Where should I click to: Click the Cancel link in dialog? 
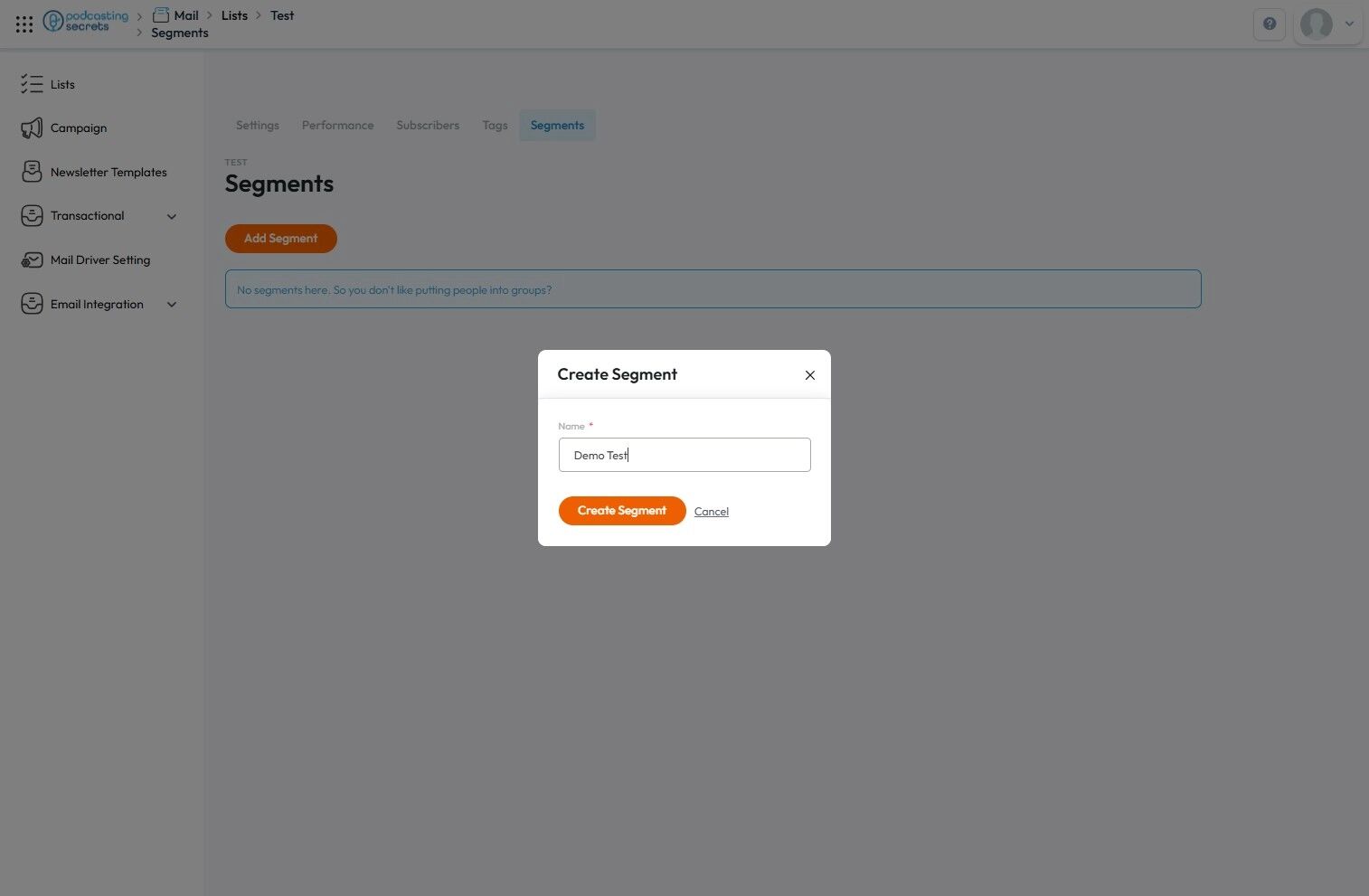712,512
